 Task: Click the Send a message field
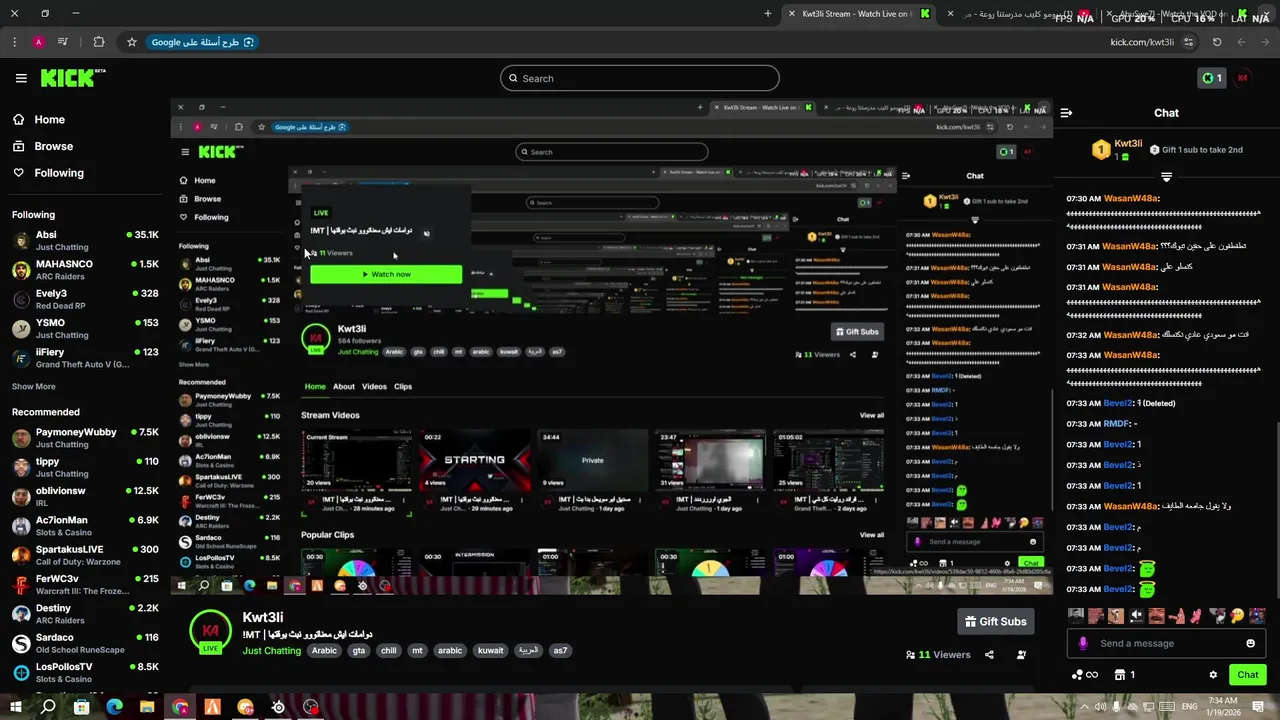click(x=1165, y=643)
